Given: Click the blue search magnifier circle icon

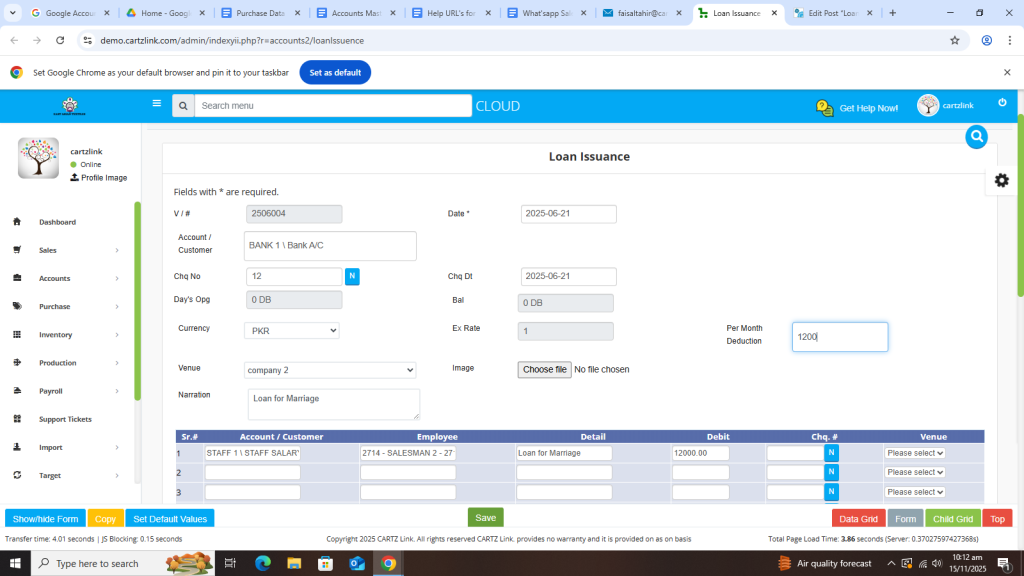Looking at the screenshot, I should point(977,137).
